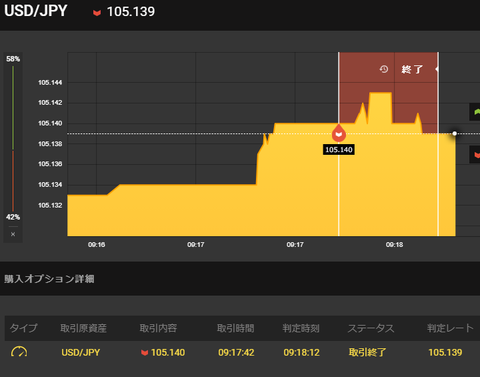Click the 58% sentiment value
480x377 pixels.
click(13, 59)
